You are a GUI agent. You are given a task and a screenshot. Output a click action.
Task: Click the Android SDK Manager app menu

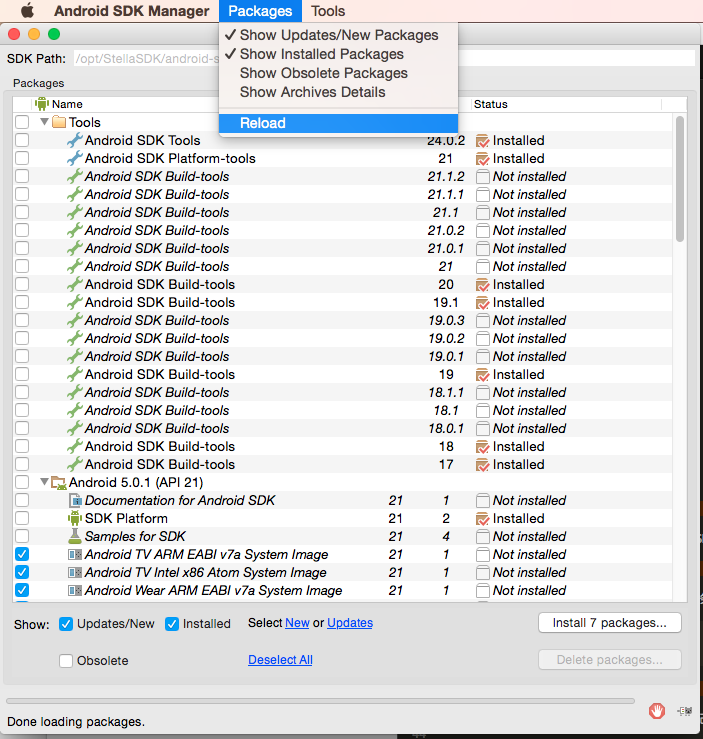(x=131, y=11)
